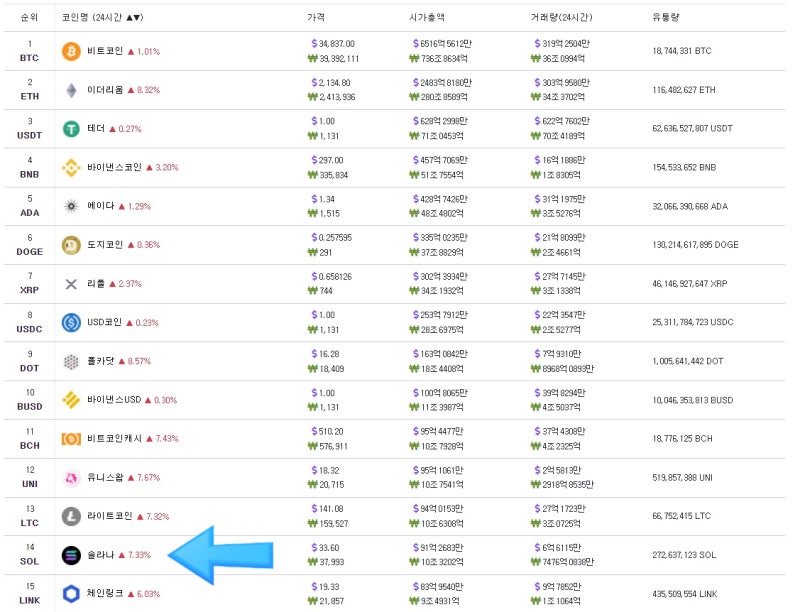Viewport: 800px width, 612px height.
Task: Click the LINK ticker symbol
Action: pos(29,601)
